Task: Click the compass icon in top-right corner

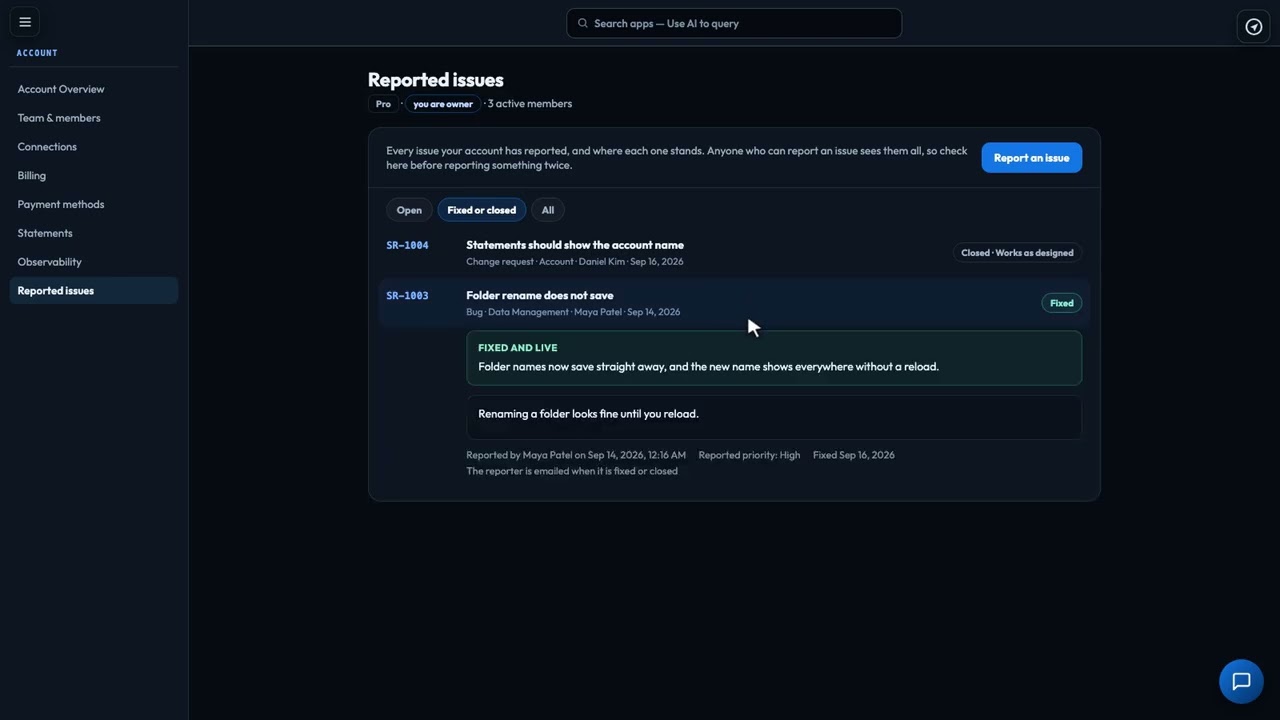Action: (x=1254, y=27)
